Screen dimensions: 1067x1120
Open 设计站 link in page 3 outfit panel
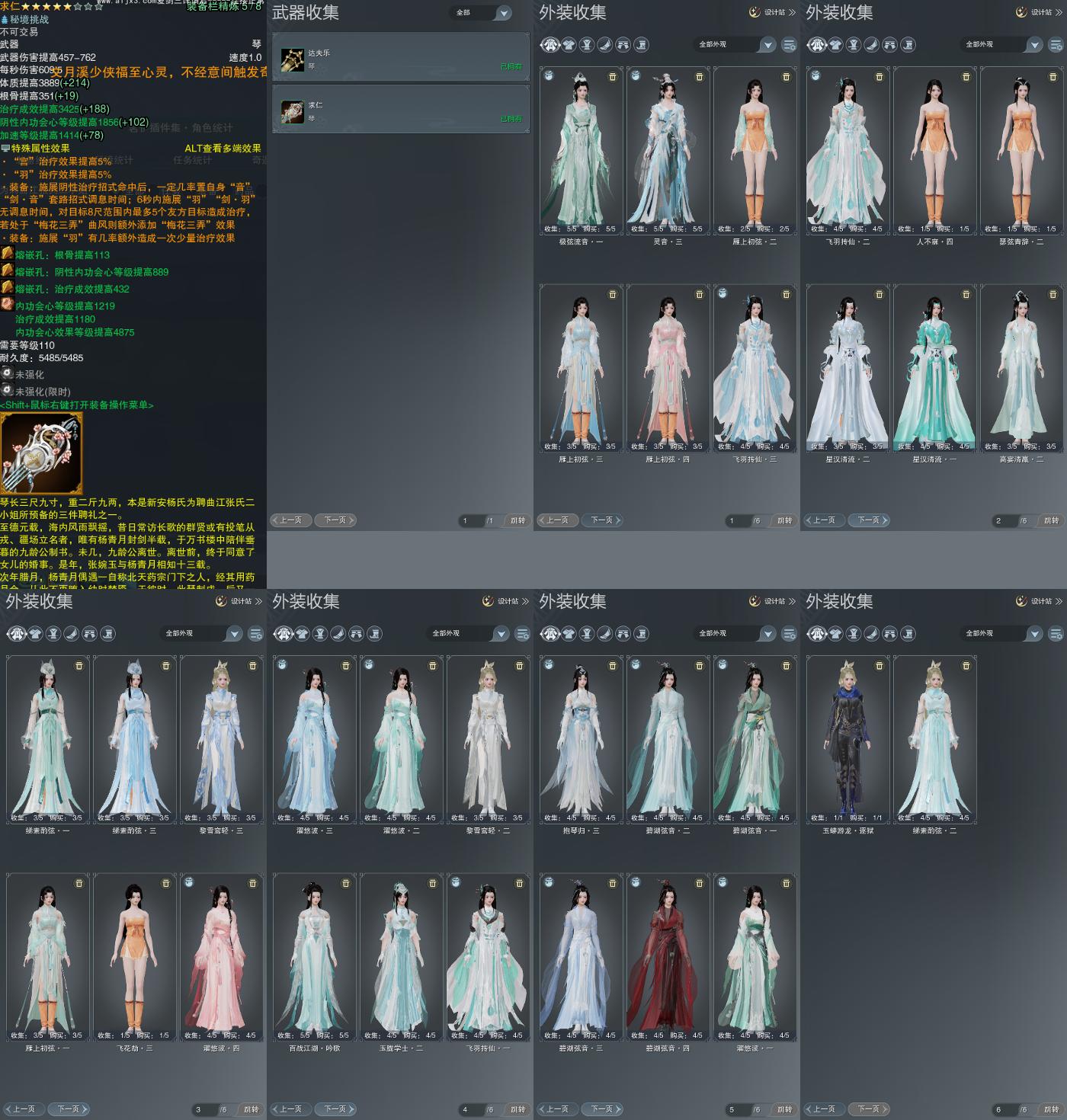[x=238, y=601]
